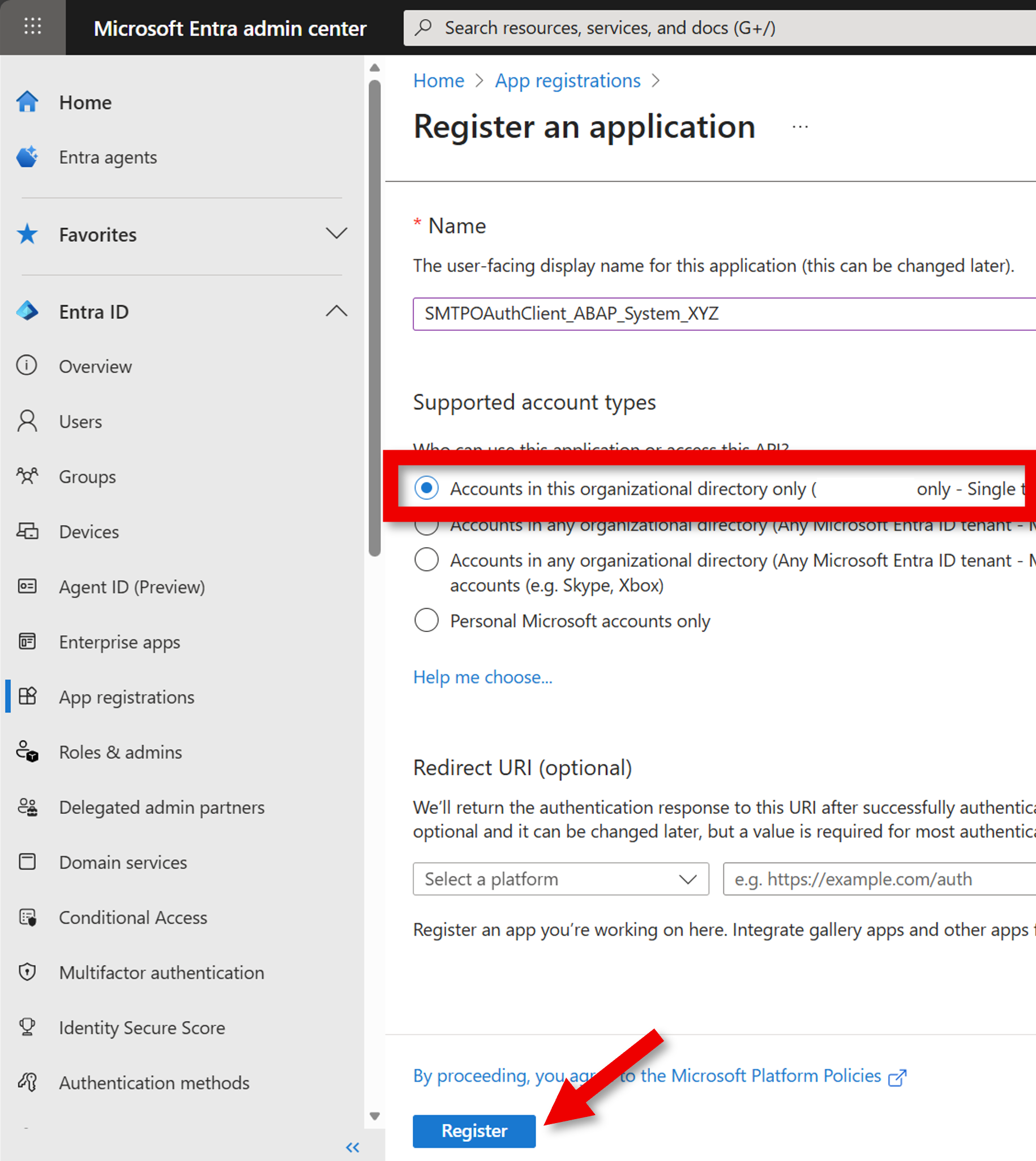
Task: Click the App registrations icon
Action: coord(27,696)
